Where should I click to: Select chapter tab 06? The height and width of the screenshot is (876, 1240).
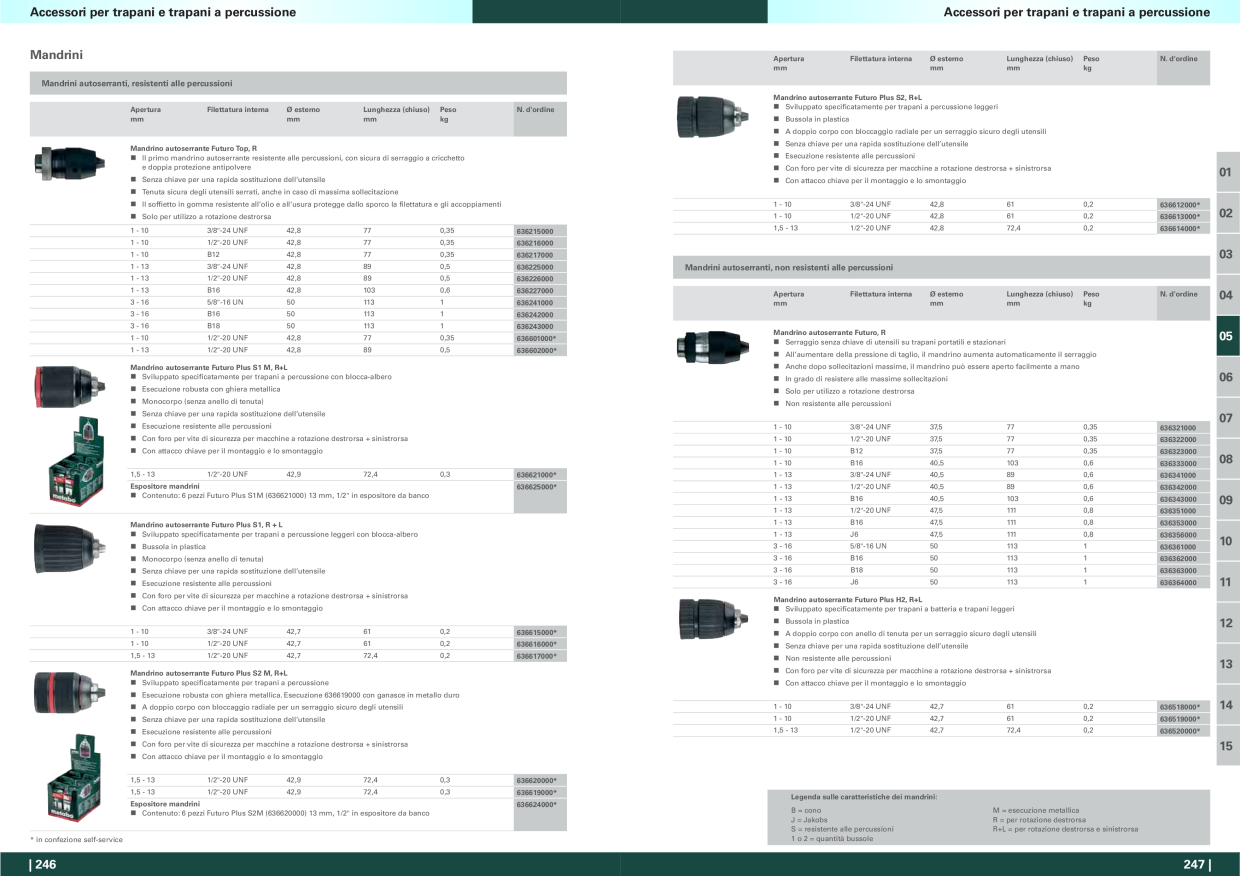(1227, 377)
